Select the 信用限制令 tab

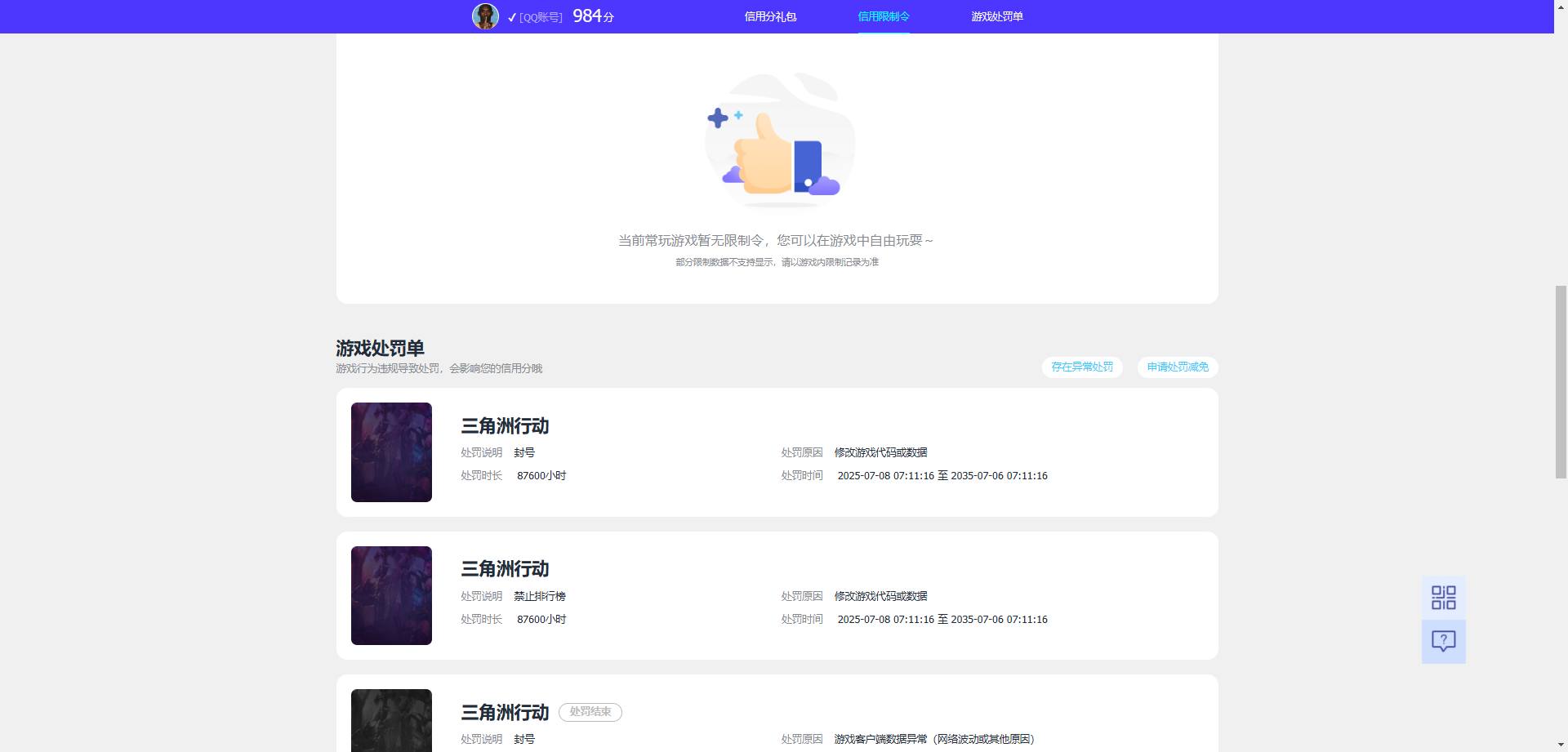(x=884, y=16)
